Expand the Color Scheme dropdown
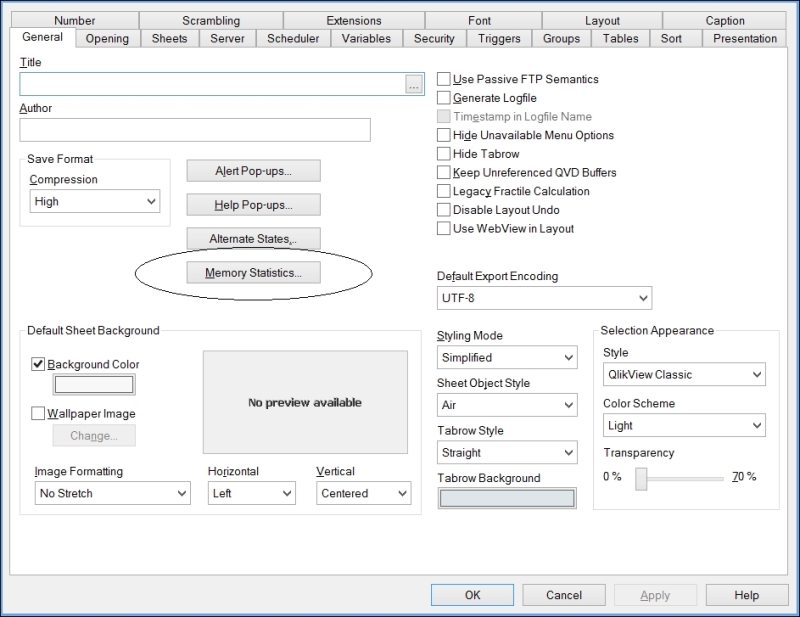This screenshot has width=800, height=617. (x=684, y=426)
